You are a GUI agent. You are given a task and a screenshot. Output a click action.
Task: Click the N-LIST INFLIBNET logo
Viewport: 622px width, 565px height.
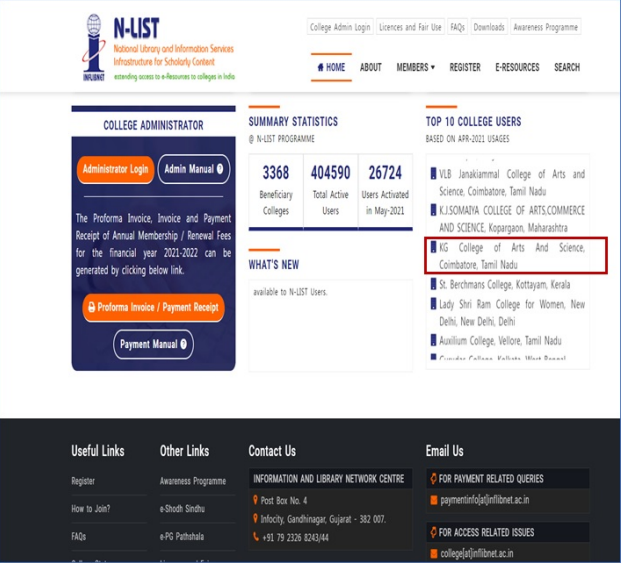point(158,48)
